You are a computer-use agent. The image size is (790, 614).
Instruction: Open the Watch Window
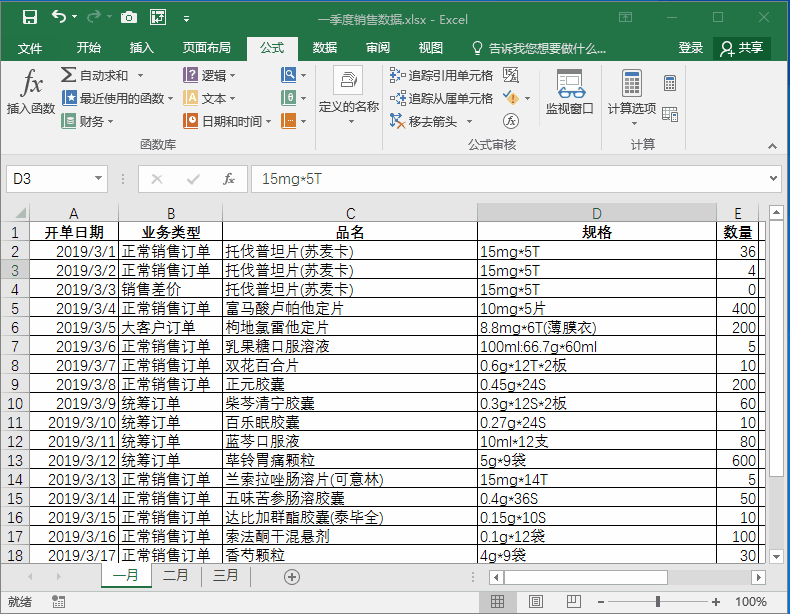pyautogui.click(x=570, y=92)
